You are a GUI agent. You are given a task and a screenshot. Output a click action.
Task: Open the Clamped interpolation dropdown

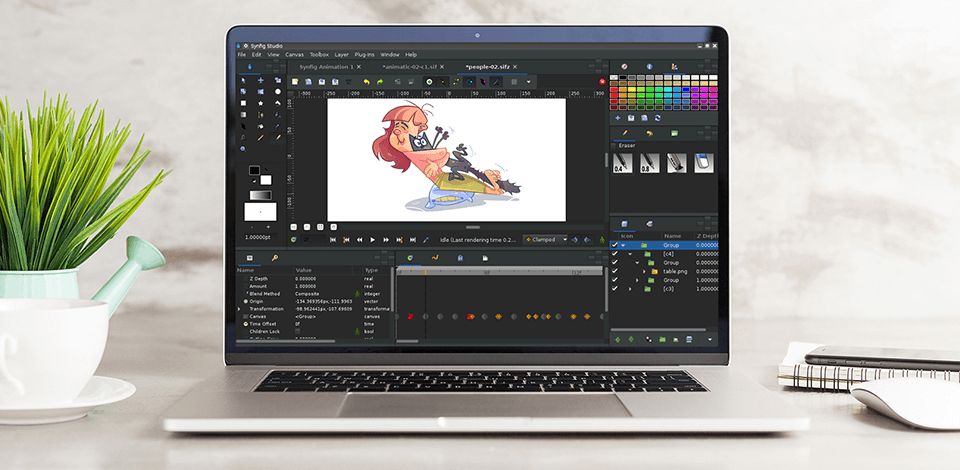(546, 240)
